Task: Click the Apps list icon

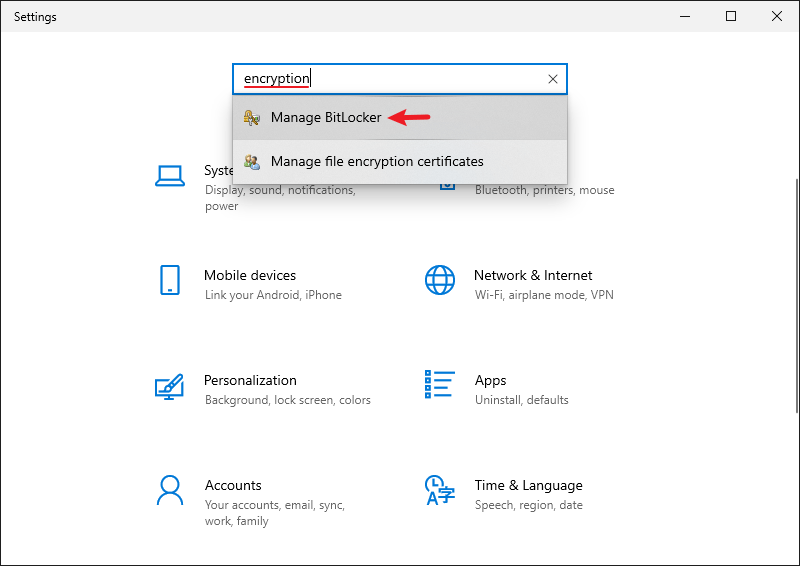Action: [x=440, y=384]
